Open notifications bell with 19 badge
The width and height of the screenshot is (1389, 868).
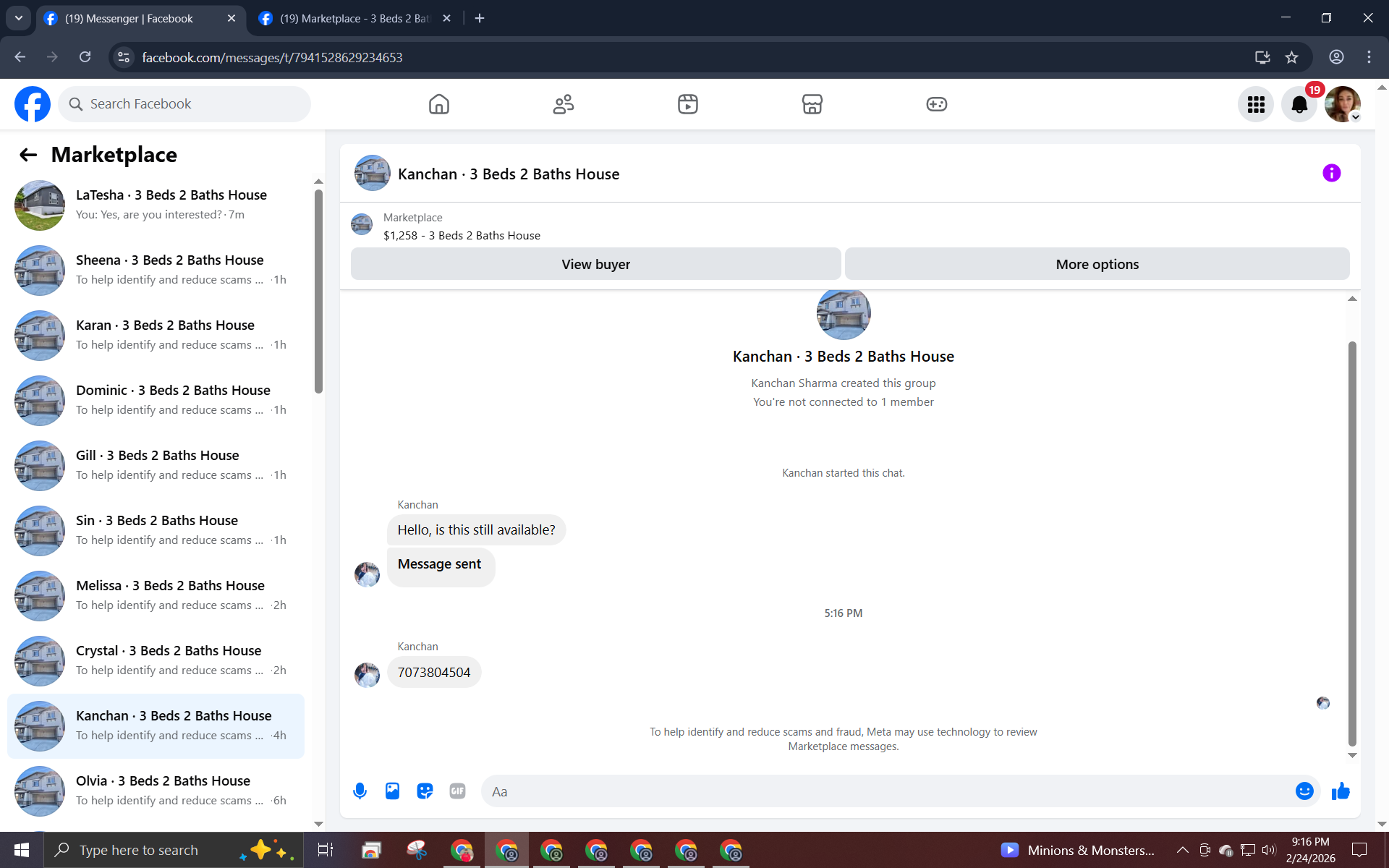(x=1299, y=104)
